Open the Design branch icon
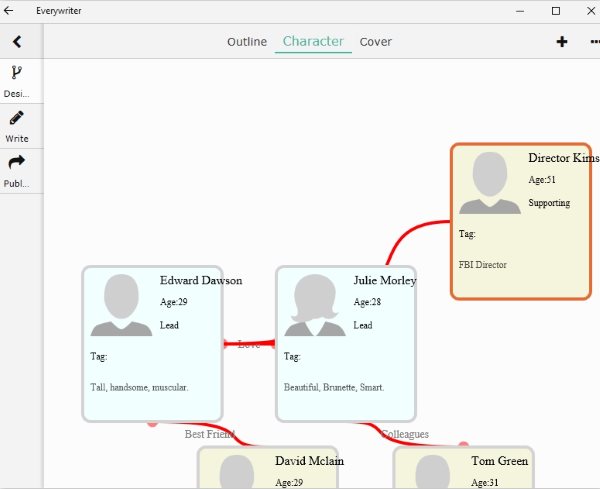This screenshot has width=600, height=489. click(x=17, y=73)
